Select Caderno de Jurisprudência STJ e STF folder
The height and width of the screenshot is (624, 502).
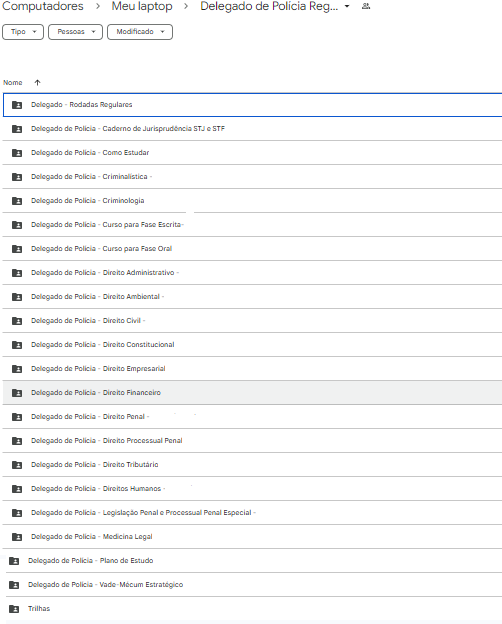[252, 129]
